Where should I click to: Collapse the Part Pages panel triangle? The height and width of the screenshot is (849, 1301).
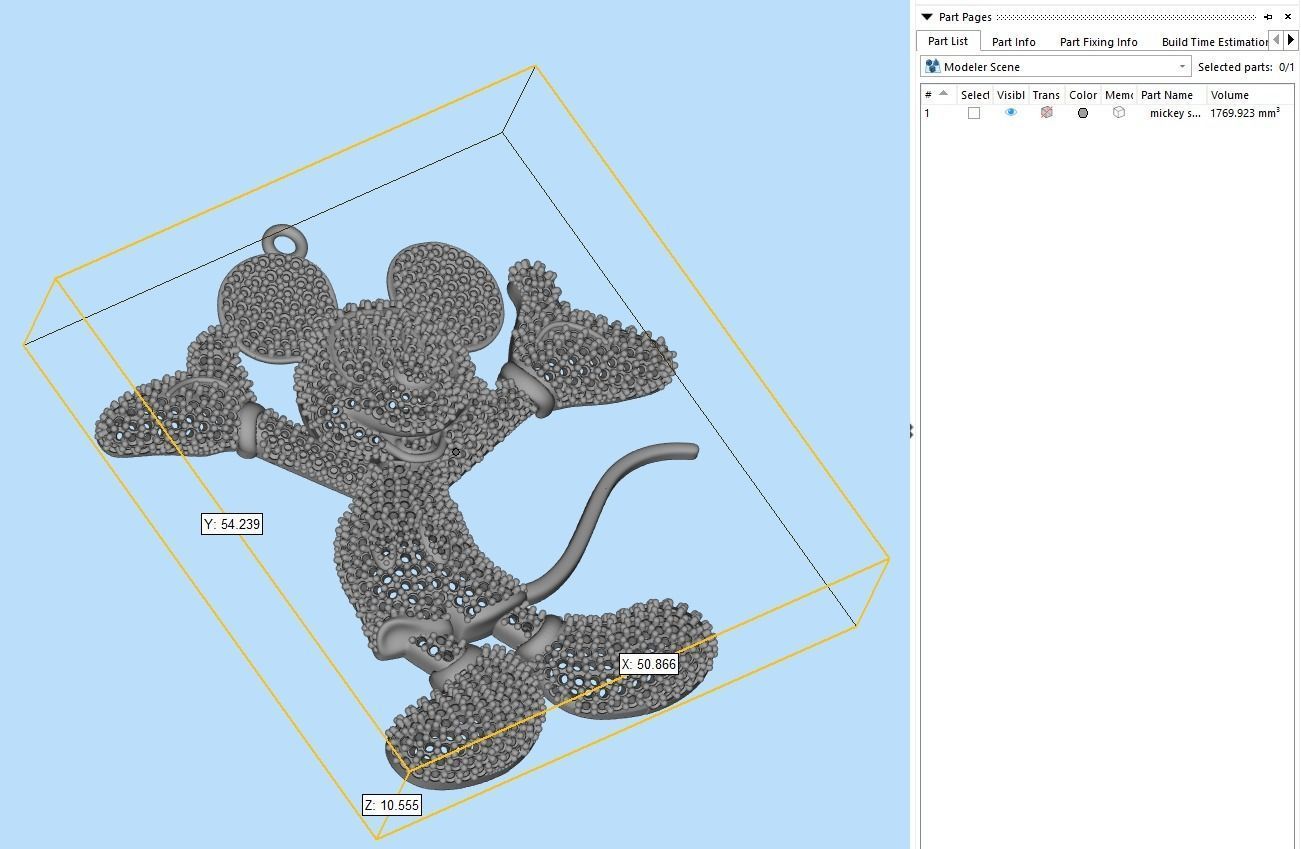click(927, 17)
